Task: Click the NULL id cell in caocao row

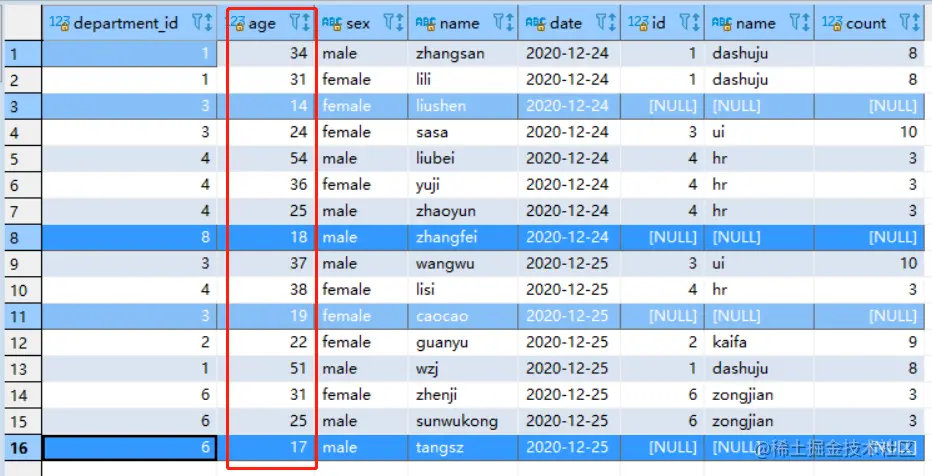Action: click(663, 316)
